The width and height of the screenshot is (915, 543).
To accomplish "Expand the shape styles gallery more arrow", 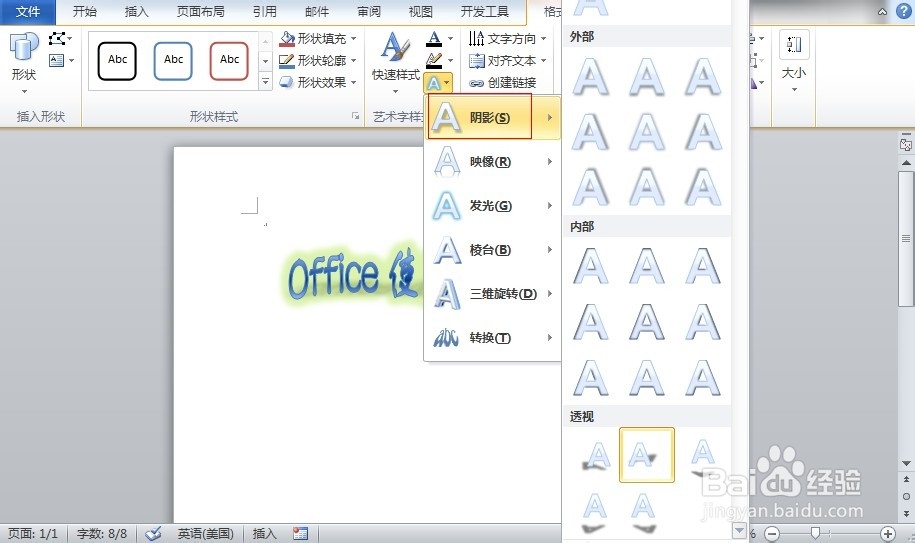I will [x=266, y=81].
